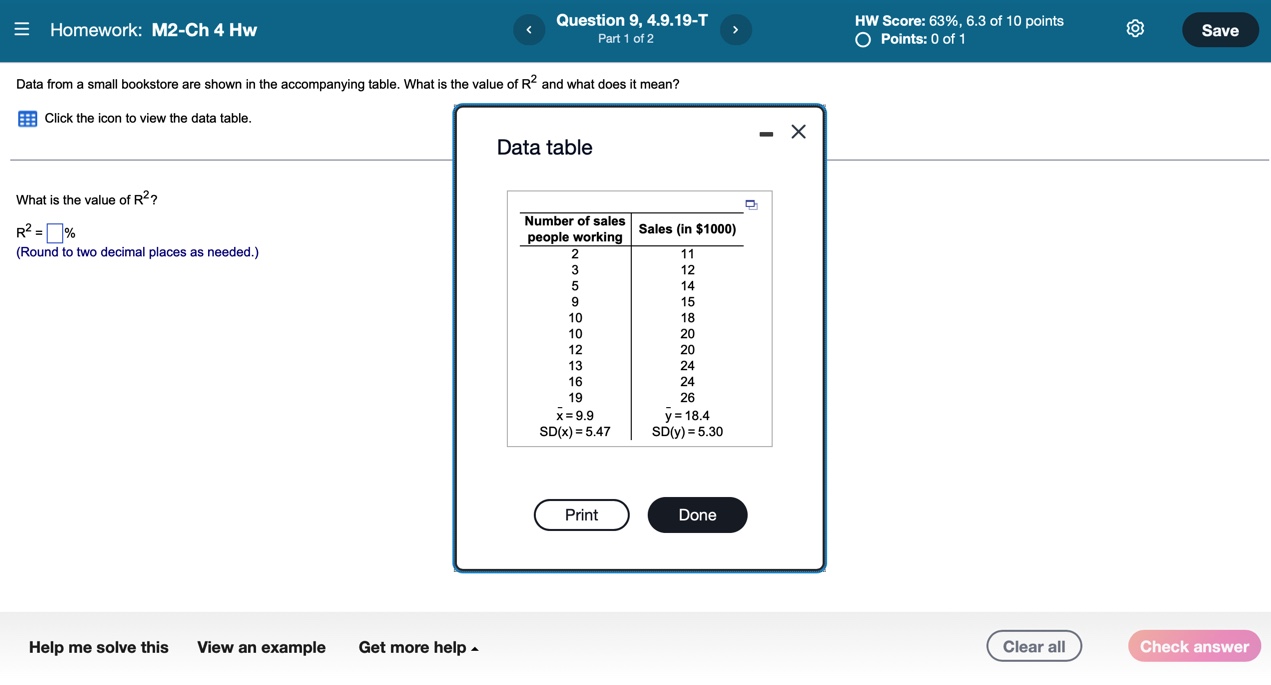Image resolution: width=1271 pixels, height=685 pixels.
Task: Open Help me solve this
Action: point(99,647)
